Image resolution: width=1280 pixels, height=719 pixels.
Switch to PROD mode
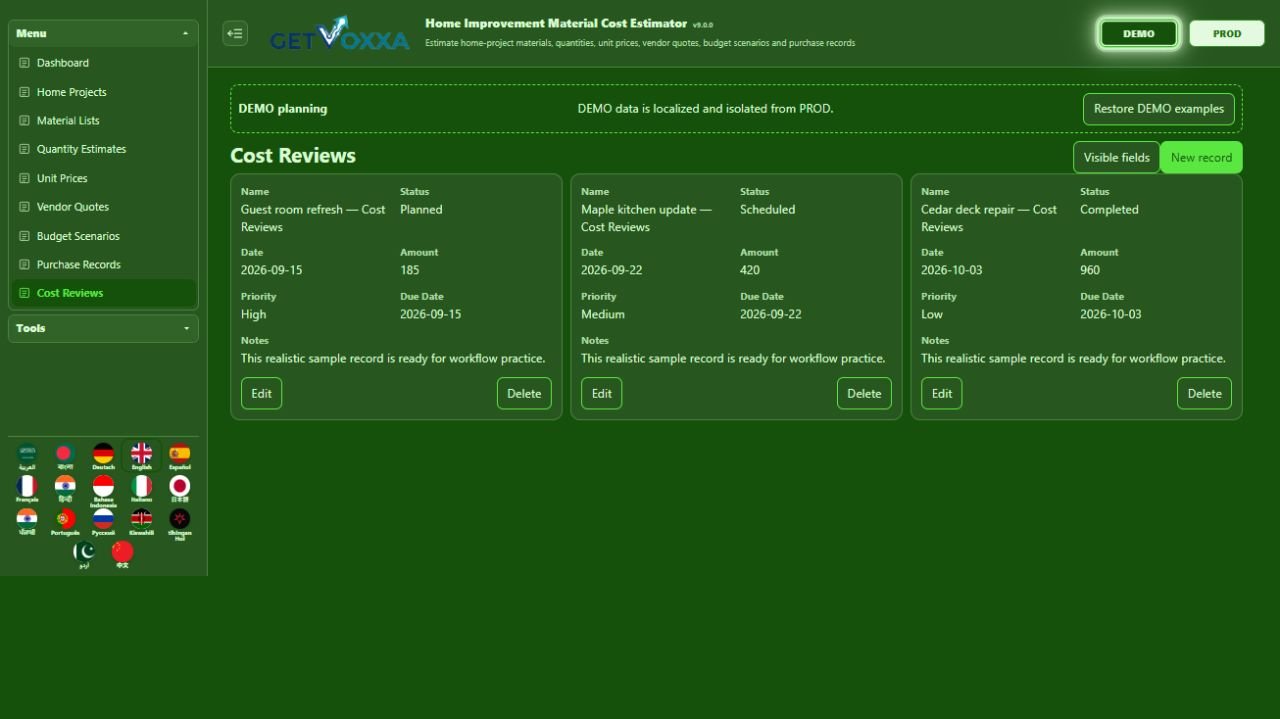coord(1227,33)
